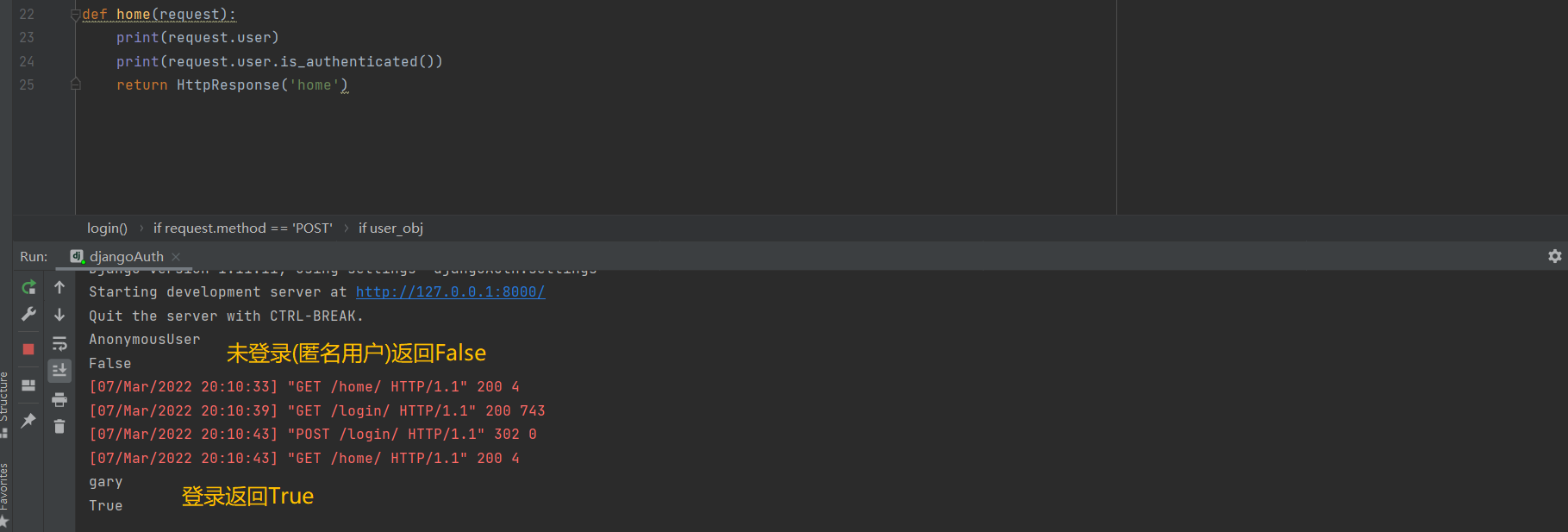The width and height of the screenshot is (1568, 532).
Task: Open the Favorites tool window tab
Action: pos(4,487)
